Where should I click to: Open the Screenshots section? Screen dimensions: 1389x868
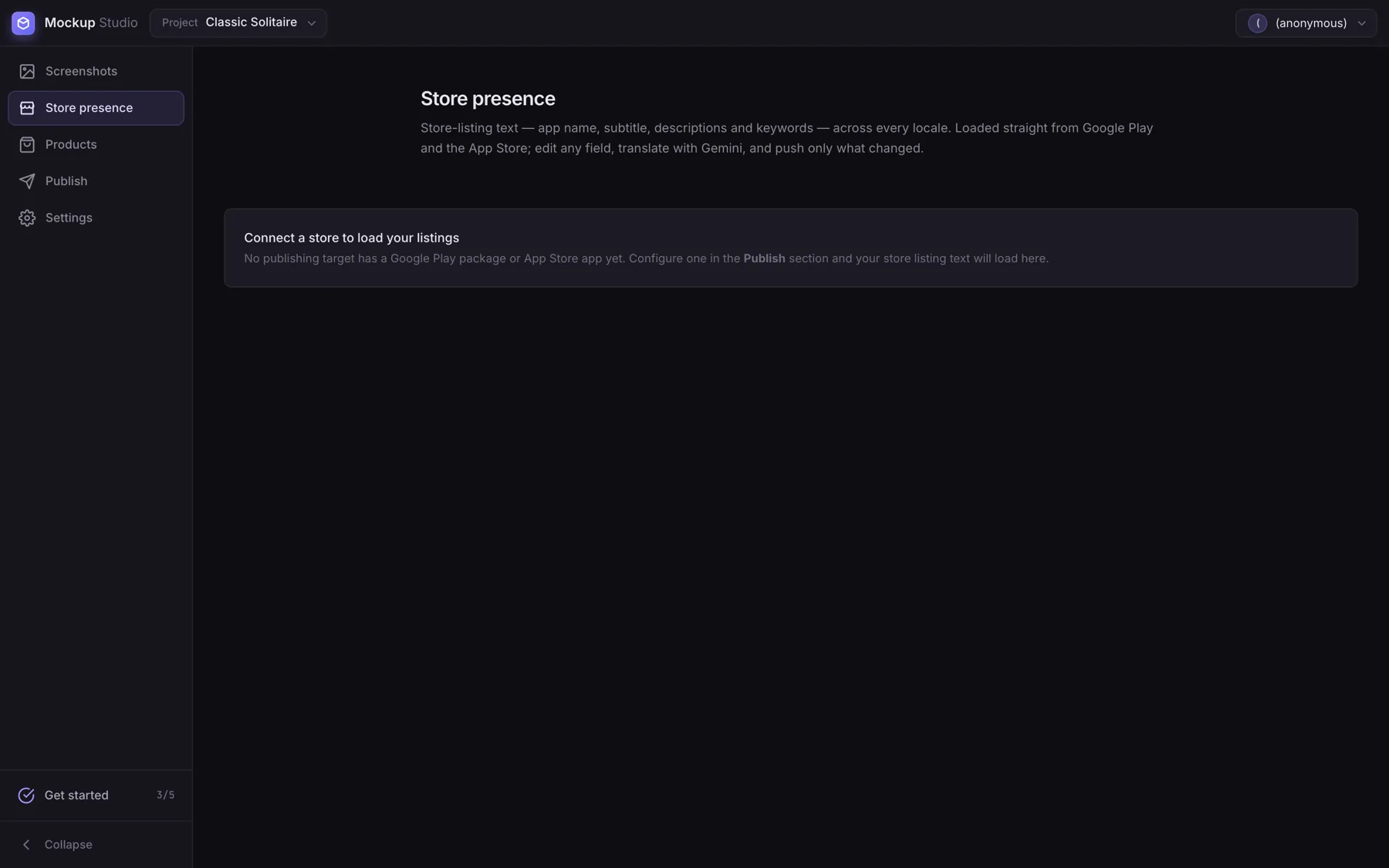point(96,72)
